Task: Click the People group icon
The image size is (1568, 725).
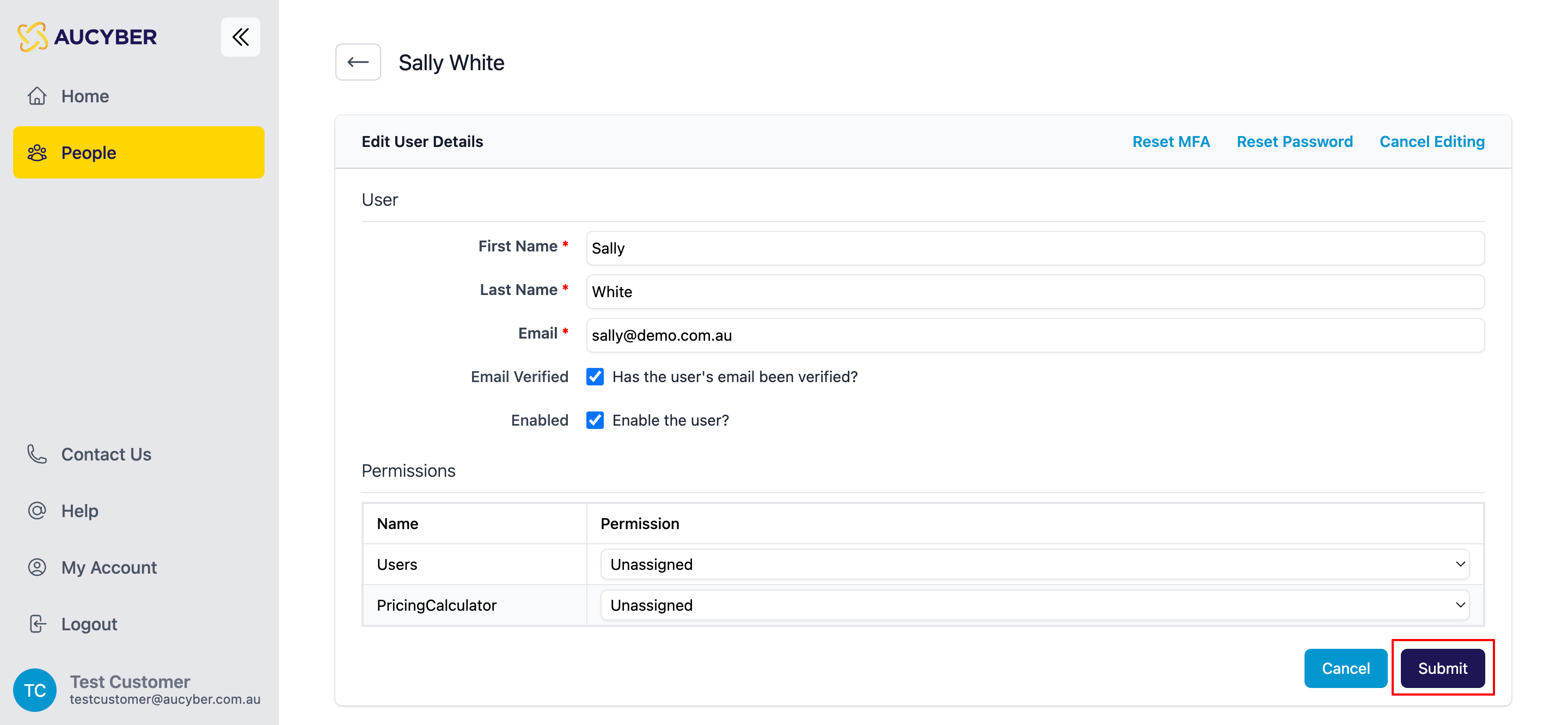Action: click(37, 153)
